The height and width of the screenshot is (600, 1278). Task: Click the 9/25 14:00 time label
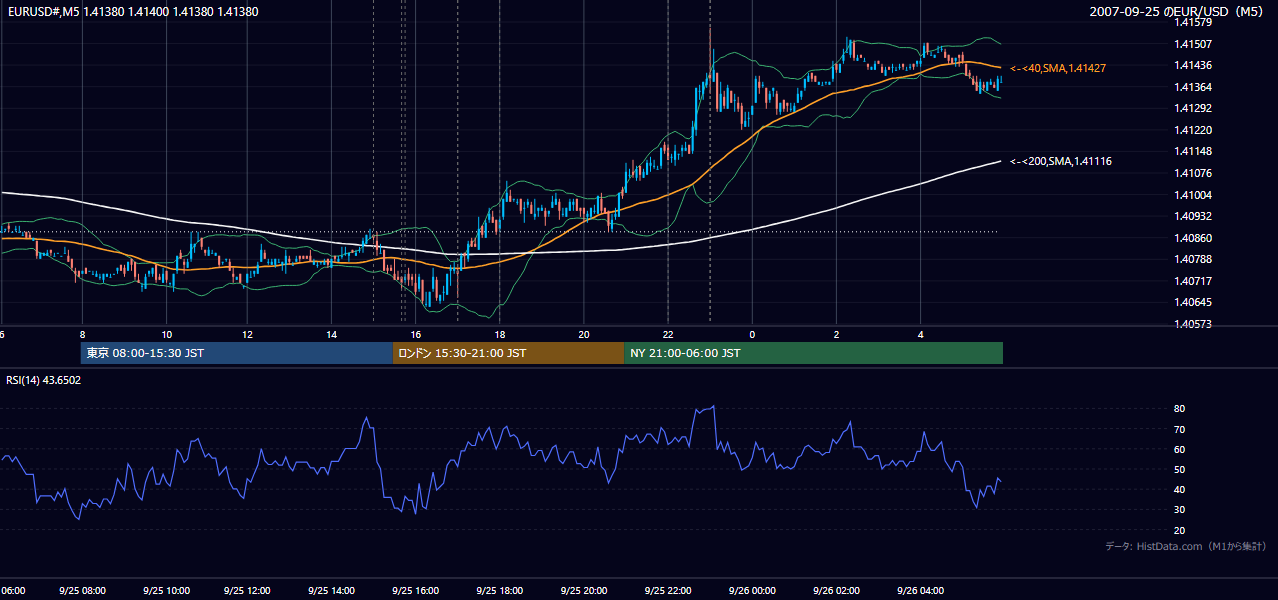333,591
